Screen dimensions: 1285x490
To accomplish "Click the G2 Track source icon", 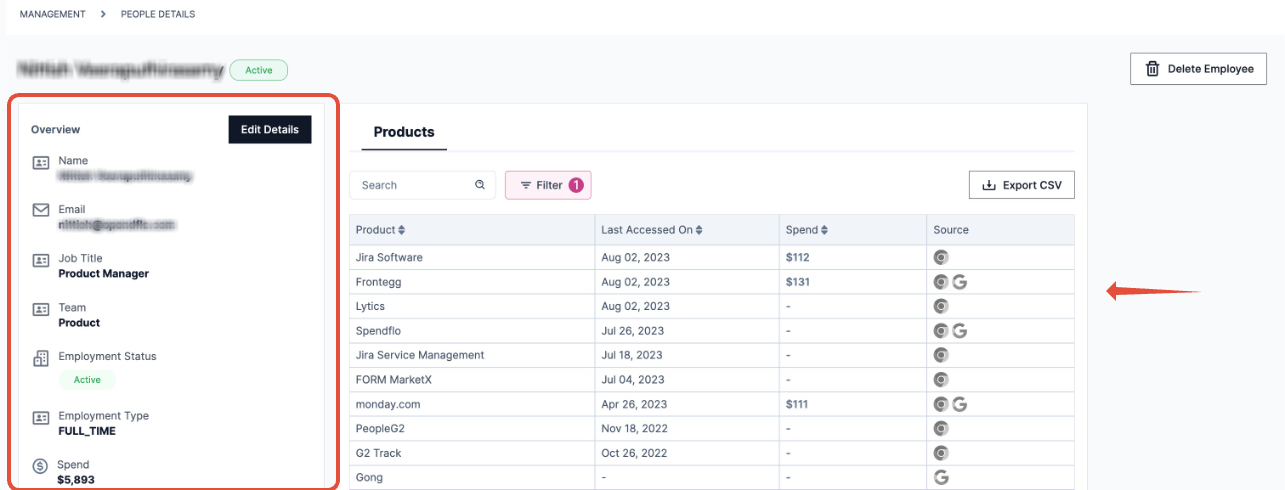I will click(x=941, y=453).
